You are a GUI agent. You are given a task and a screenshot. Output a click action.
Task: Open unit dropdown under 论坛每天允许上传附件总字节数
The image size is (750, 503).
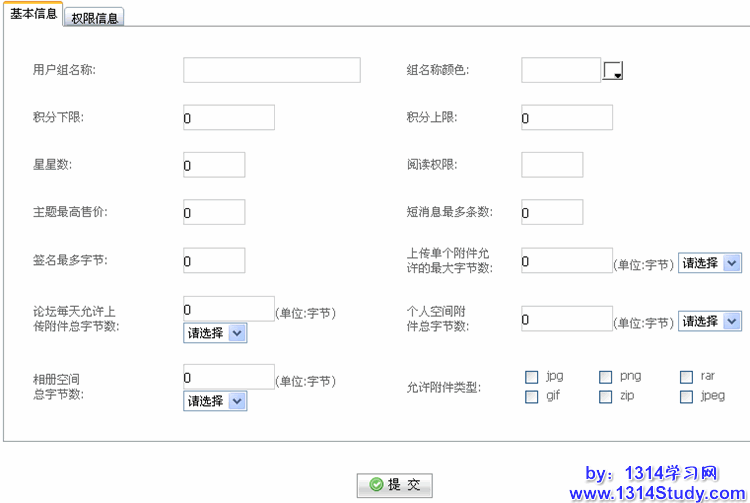215,333
